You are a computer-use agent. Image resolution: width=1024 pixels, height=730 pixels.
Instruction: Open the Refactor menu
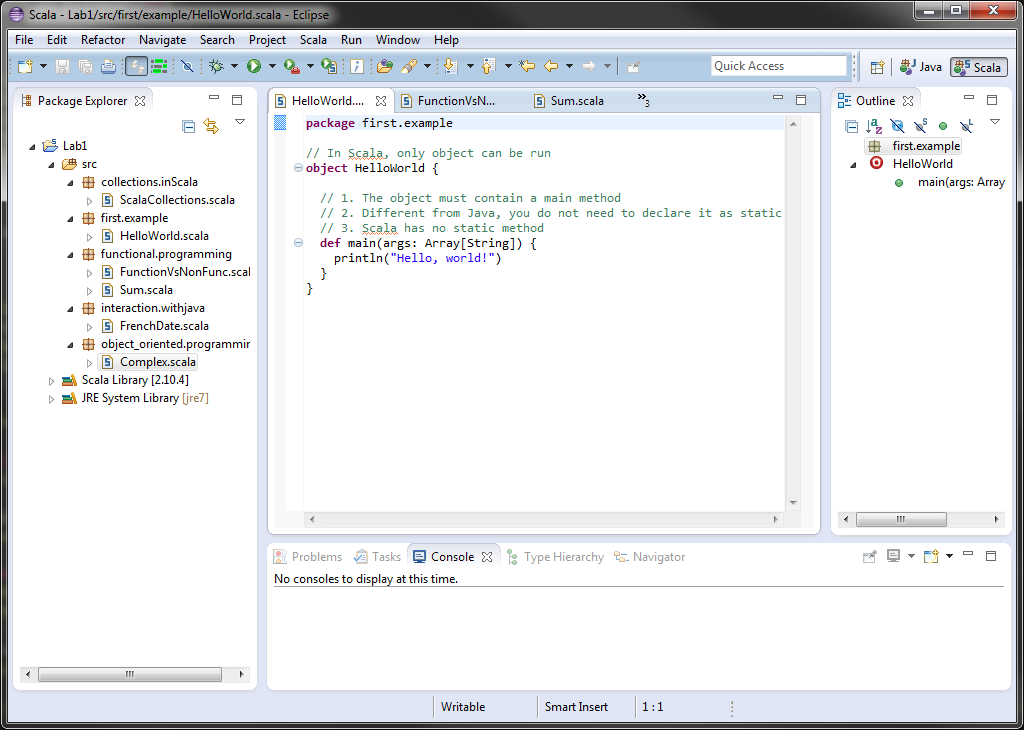coord(103,40)
